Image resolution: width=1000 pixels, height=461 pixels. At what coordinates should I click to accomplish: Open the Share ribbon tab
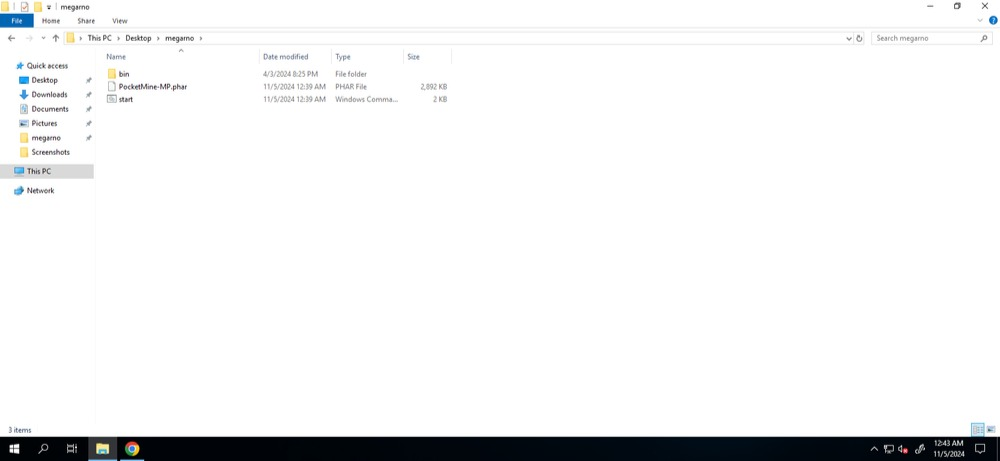tap(86, 21)
